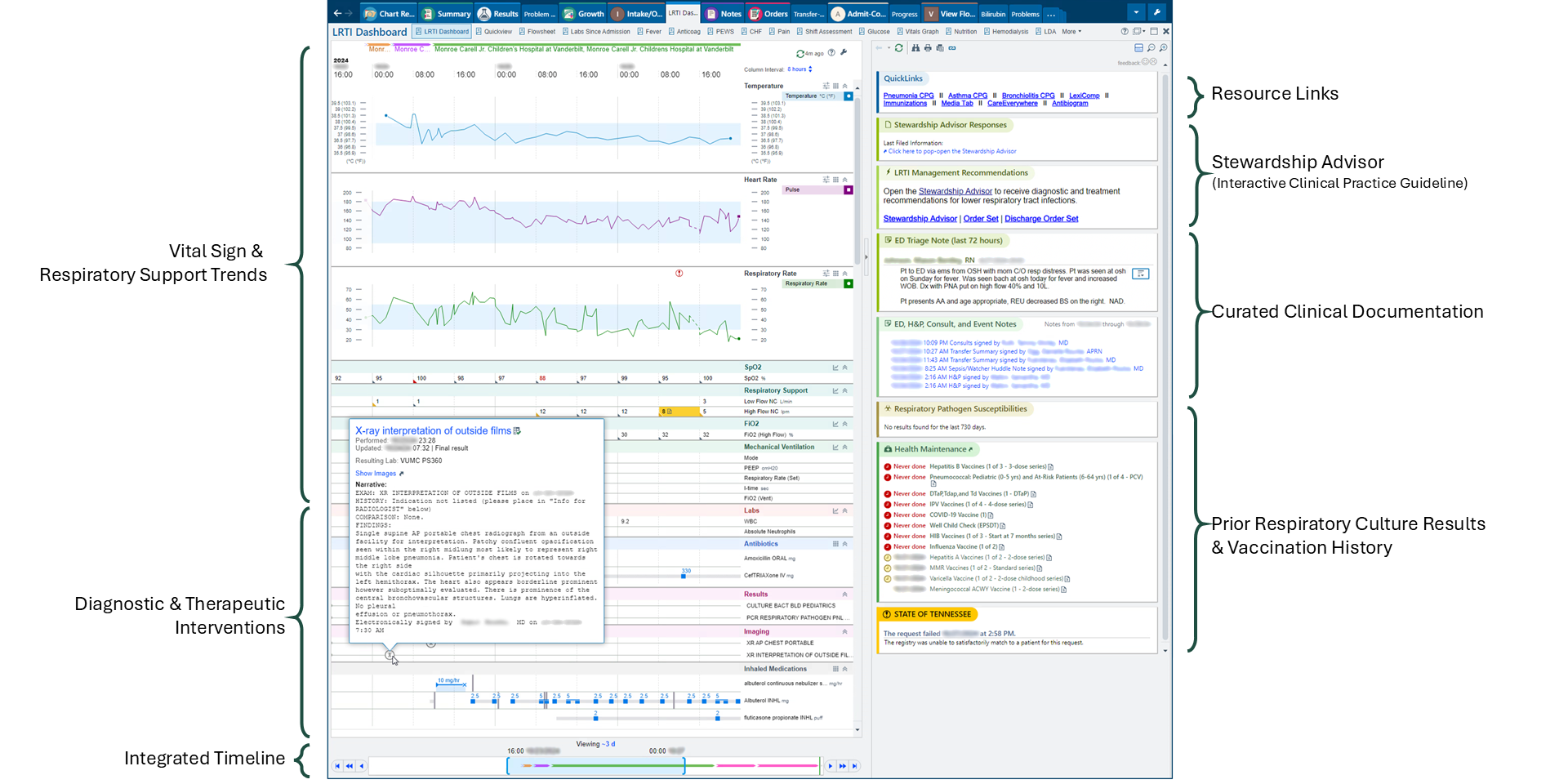Click the Labs section graph view icon

tap(835, 511)
